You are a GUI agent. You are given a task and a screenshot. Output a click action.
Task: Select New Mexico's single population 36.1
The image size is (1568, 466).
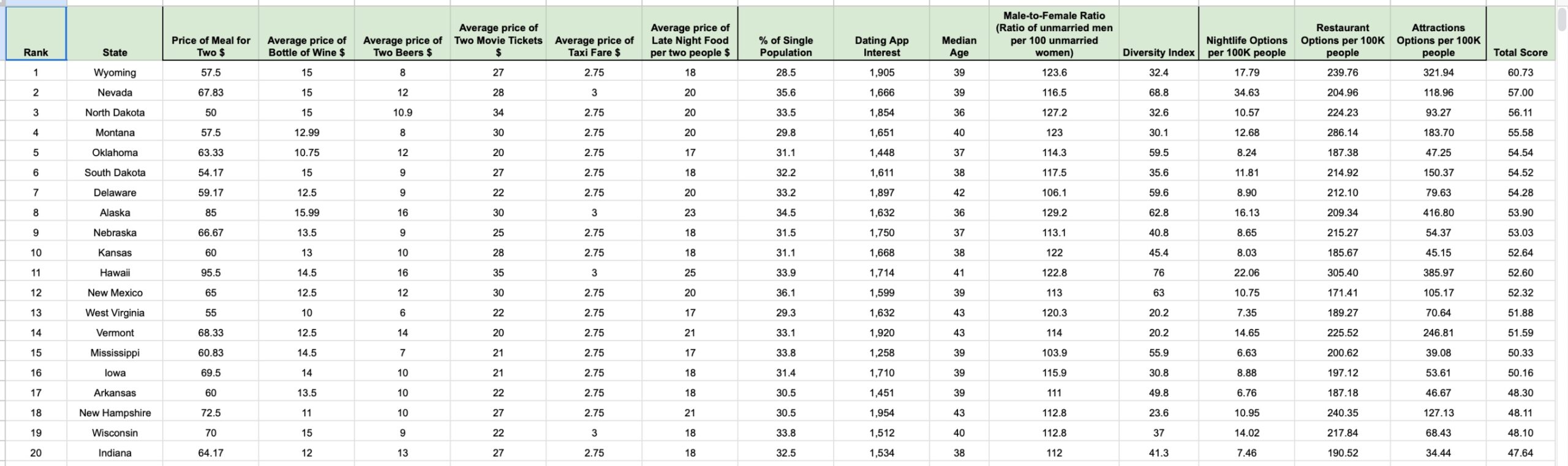pos(785,293)
